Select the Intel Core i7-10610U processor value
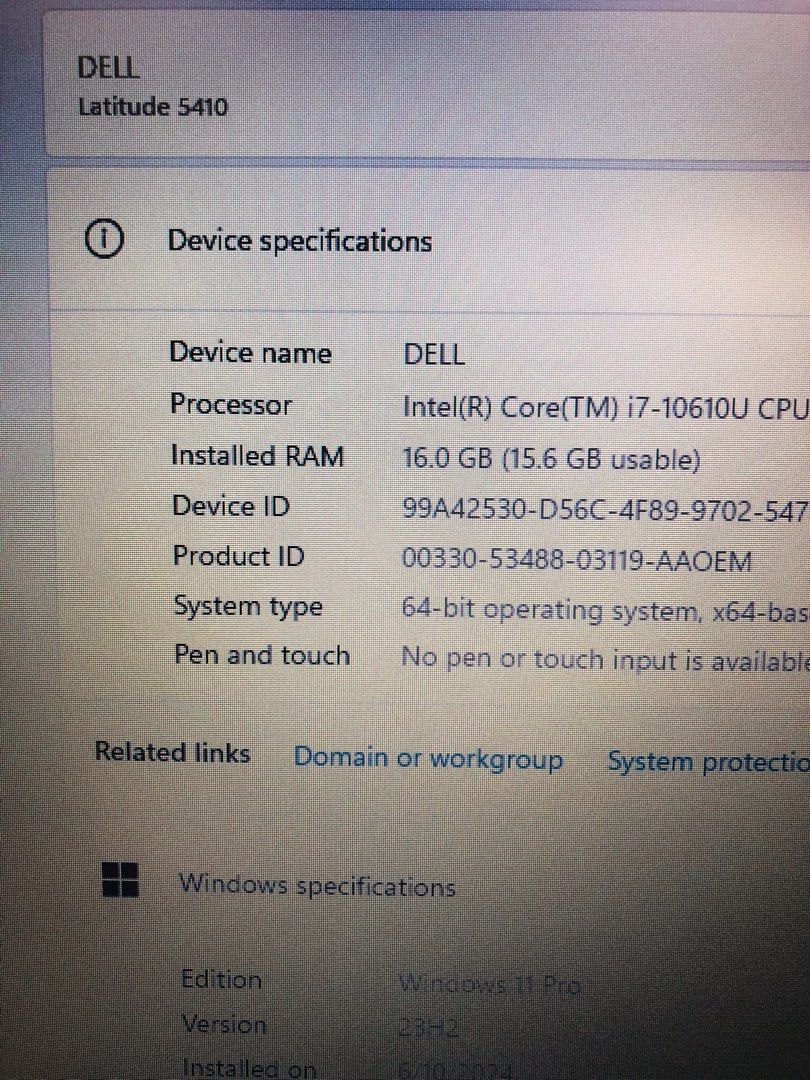 (x=605, y=408)
